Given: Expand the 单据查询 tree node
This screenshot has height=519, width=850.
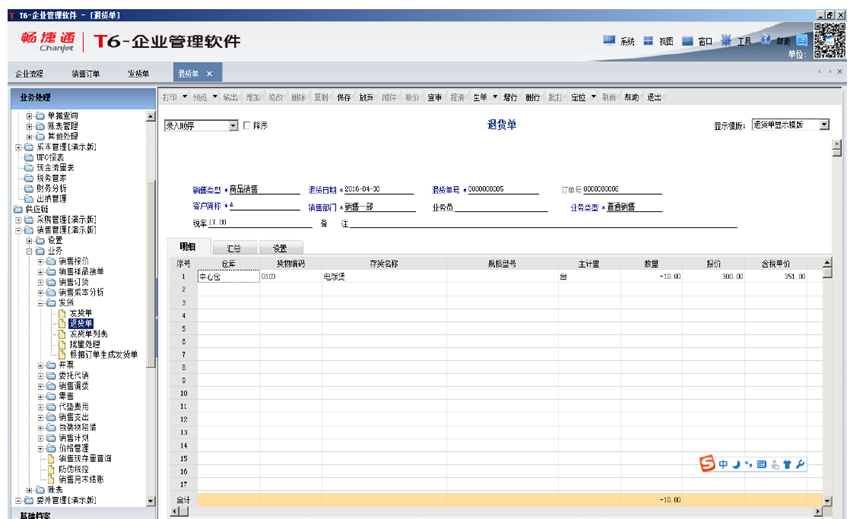Looking at the screenshot, I should pyautogui.click(x=29, y=116).
